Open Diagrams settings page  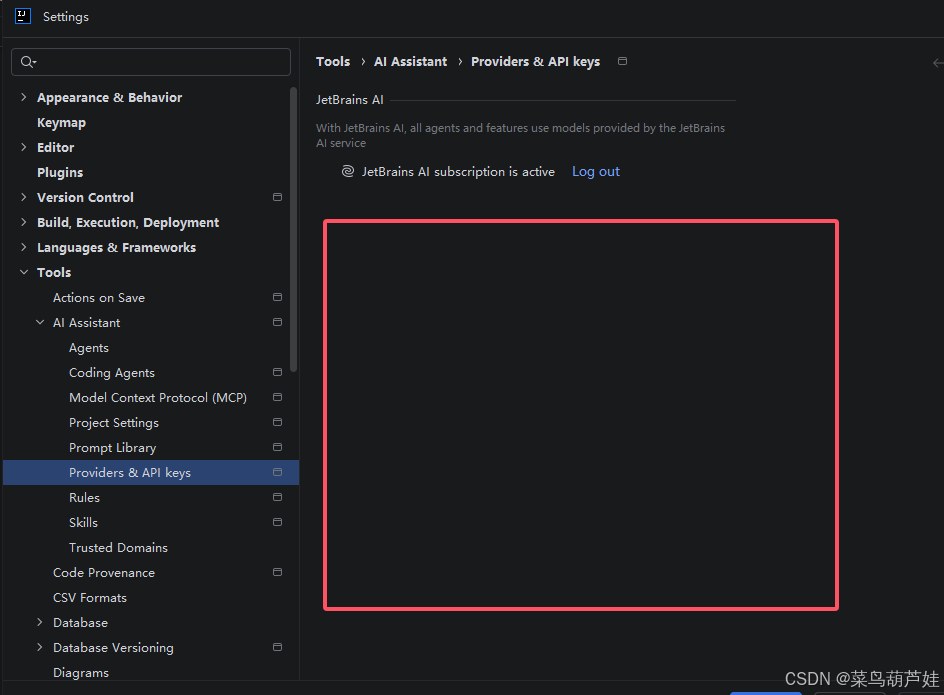tap(81, 673)
